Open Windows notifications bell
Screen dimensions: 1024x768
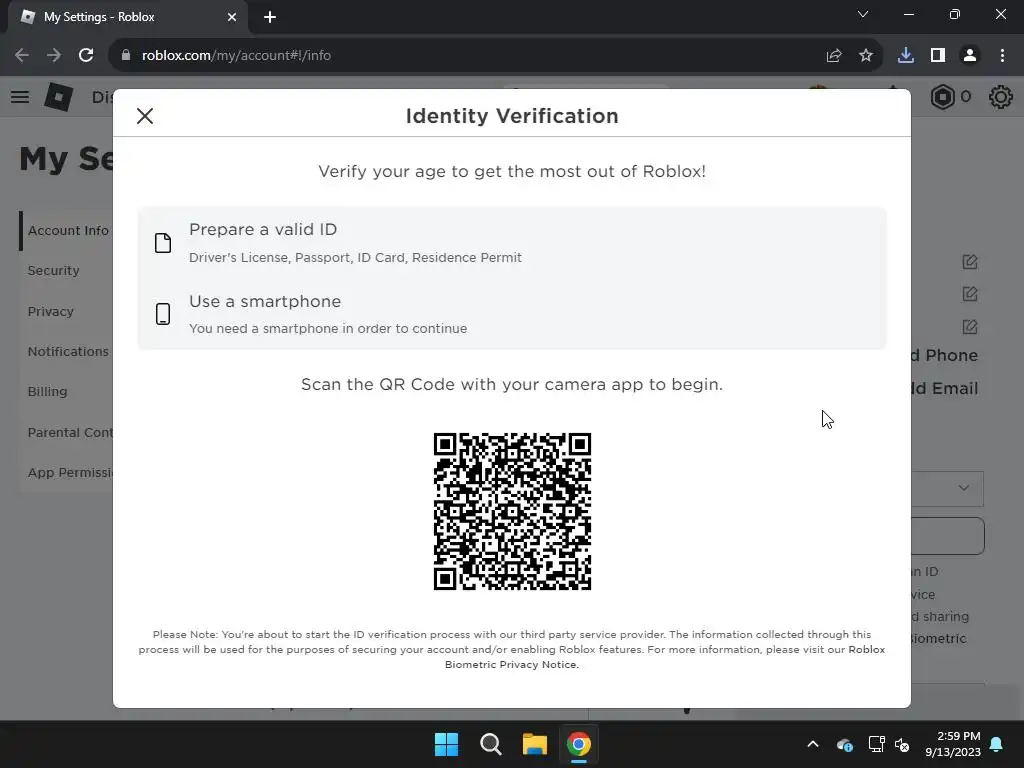pyautogui.click(x=997, y=744)
